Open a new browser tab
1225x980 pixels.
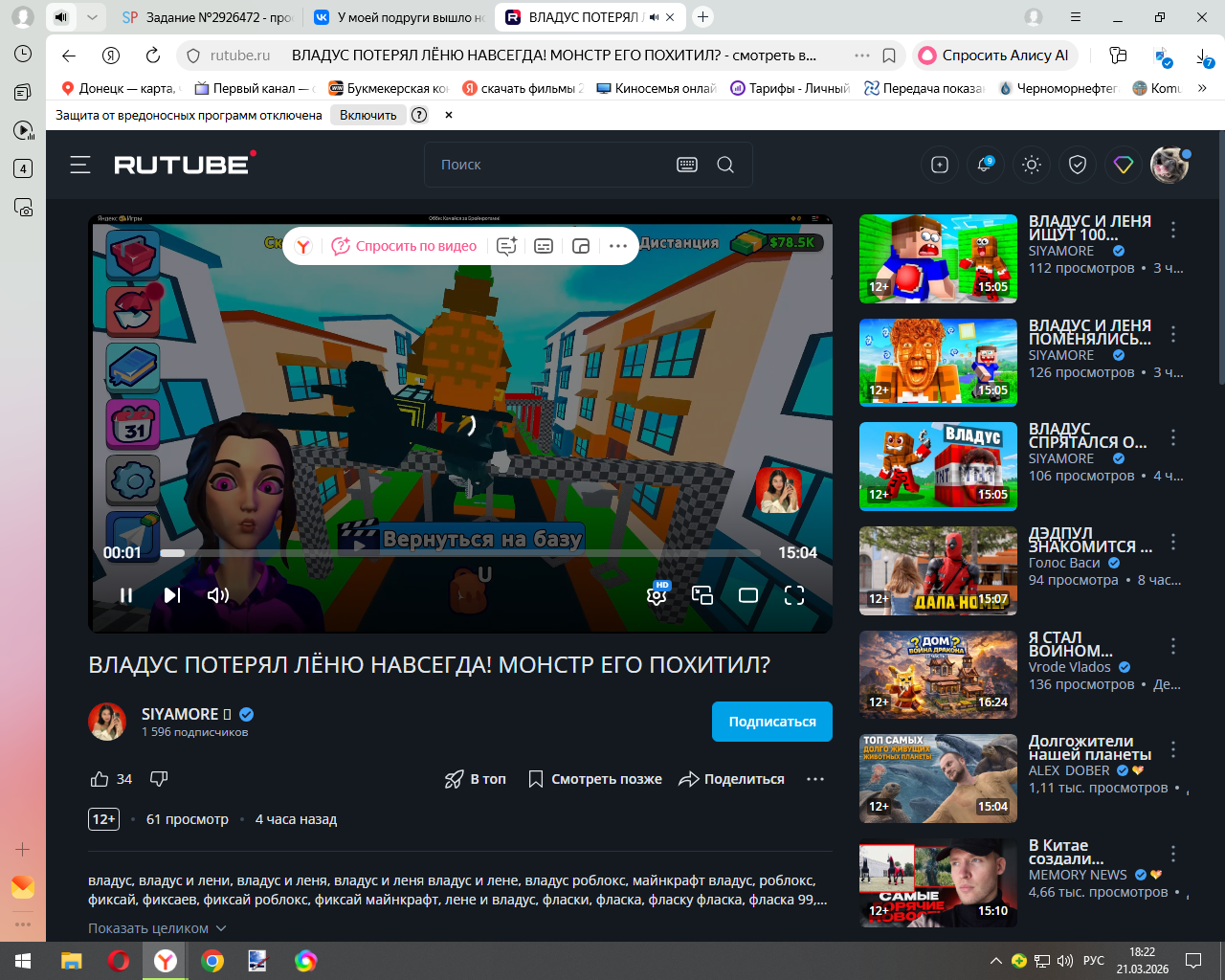(702, 17)
